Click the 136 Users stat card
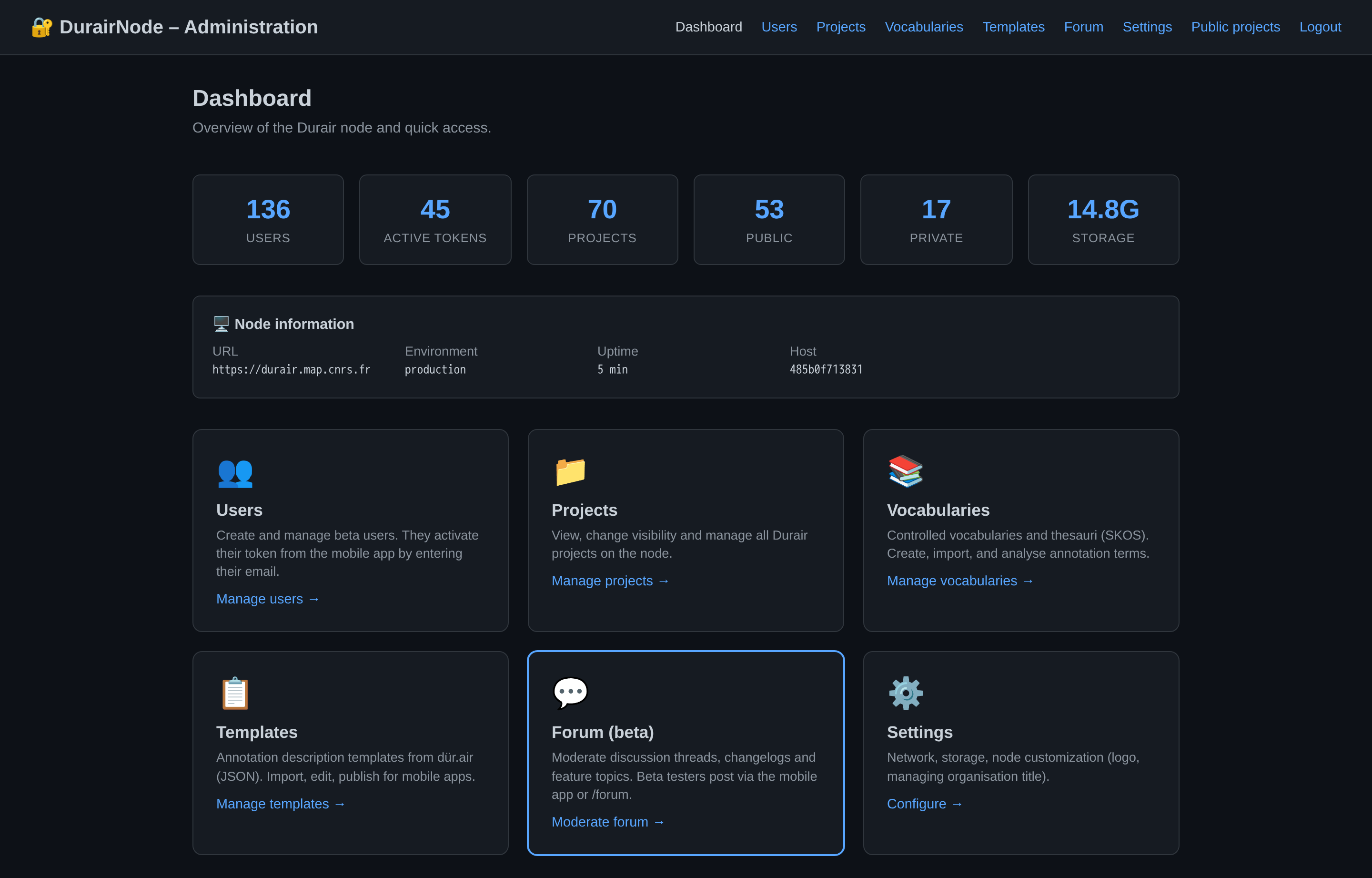The width and height of the screenshot is (1372, 878). [x=268, y=219]
